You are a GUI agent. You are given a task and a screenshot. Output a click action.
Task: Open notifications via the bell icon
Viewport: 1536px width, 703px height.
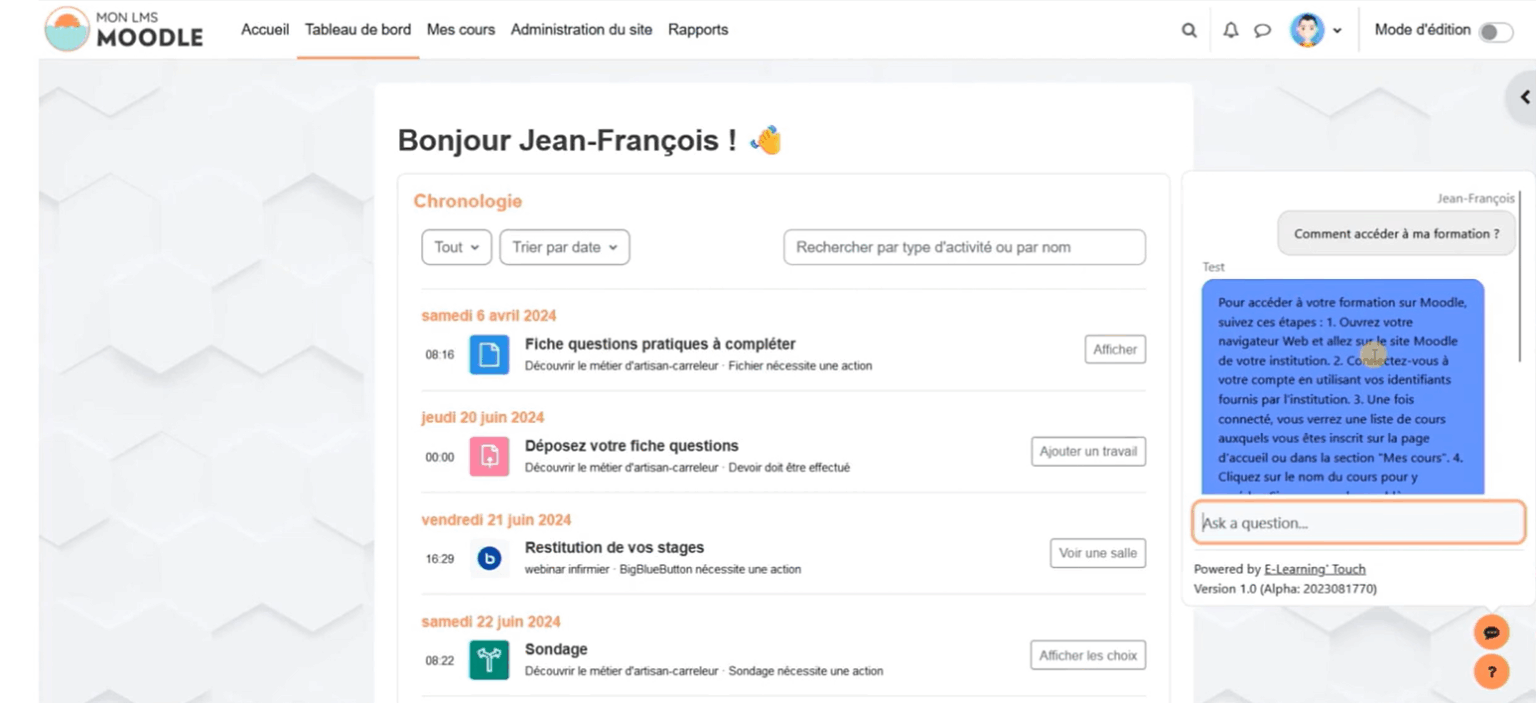coord(1230,30)
